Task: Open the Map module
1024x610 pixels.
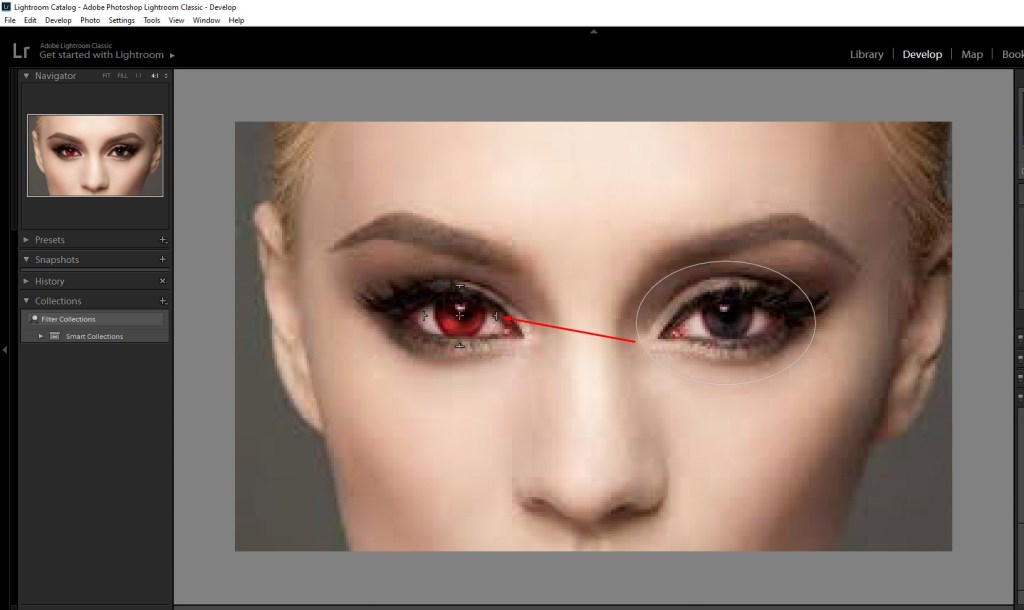Action: tap(971, 54)
